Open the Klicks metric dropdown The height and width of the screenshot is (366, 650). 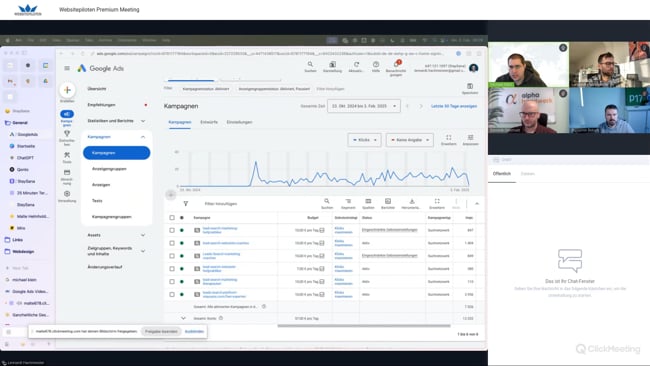click(364, 140)
